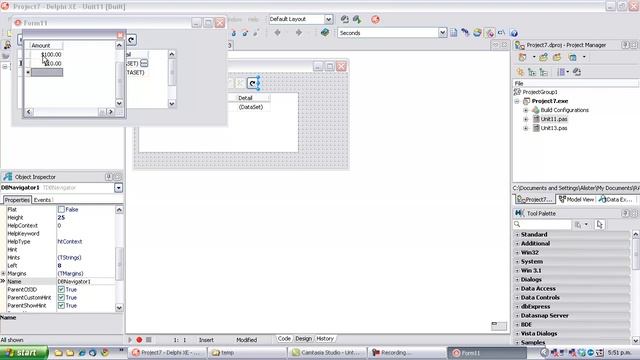640x360 pixels.
Task: Expand the Unit13.pas node
Action: coord(526,128)
